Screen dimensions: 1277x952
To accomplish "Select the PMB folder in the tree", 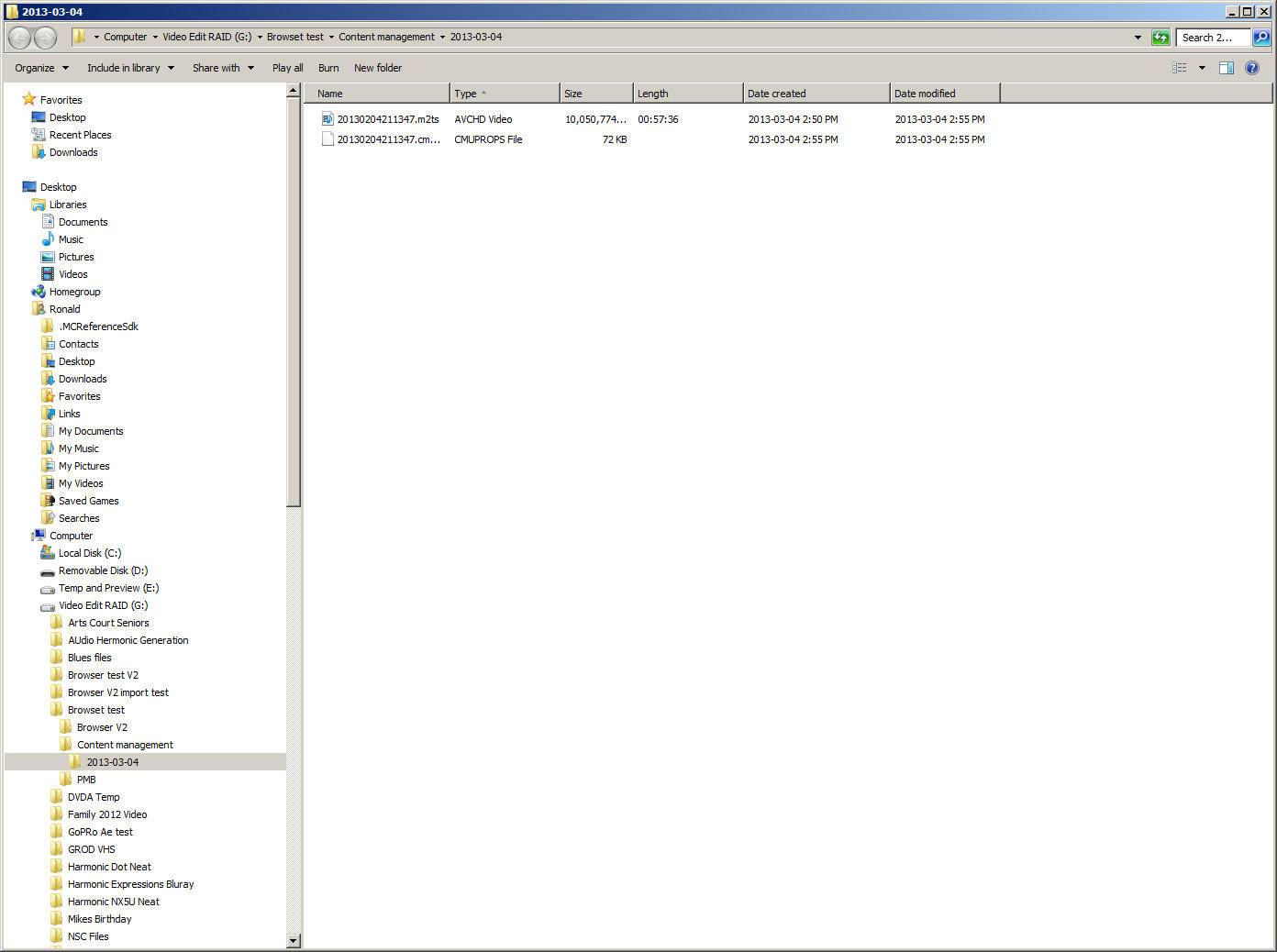I will (x=86, y=780).
